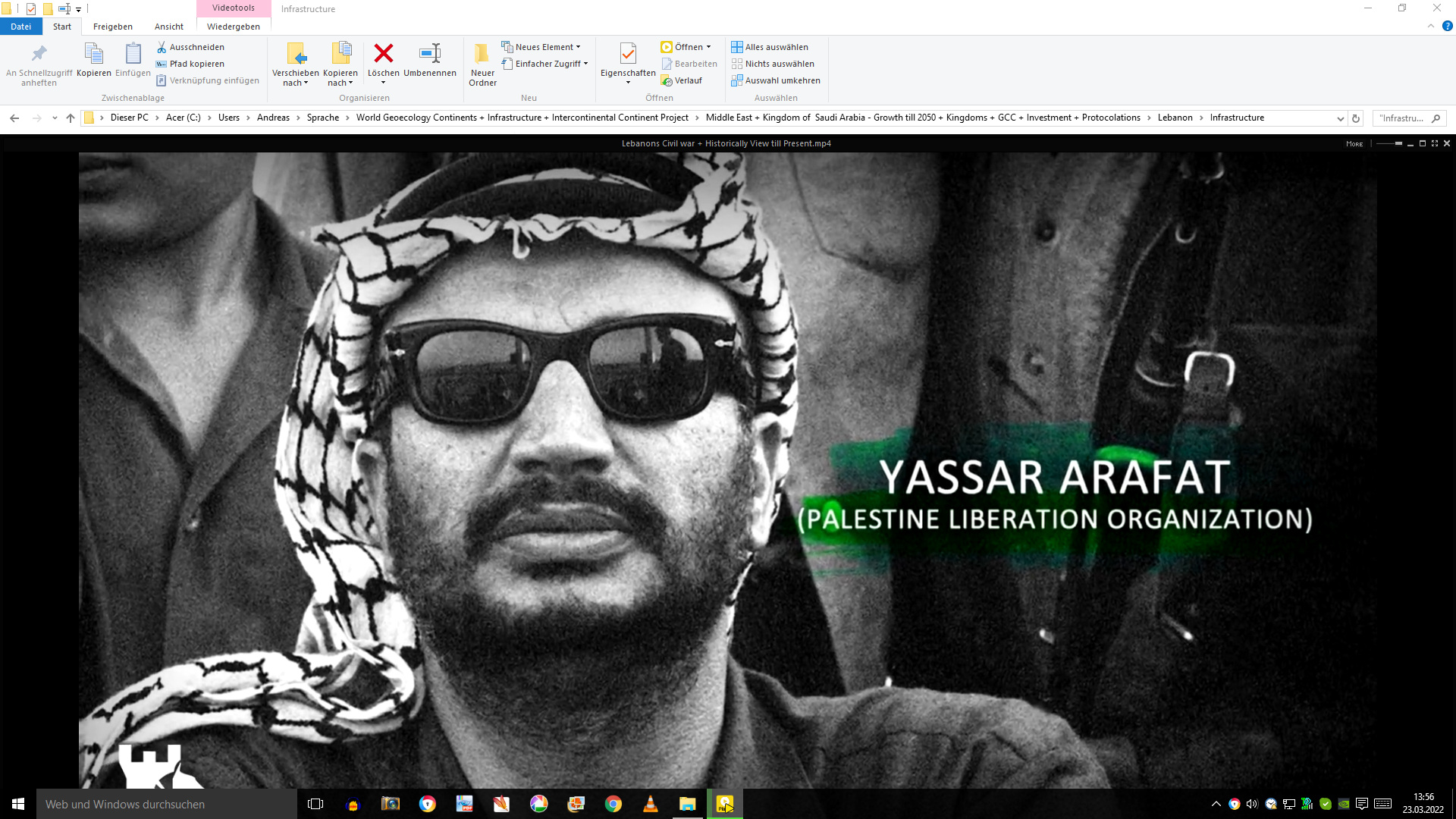
Task: Switch to the Ansicht ribbon tab
Action: click(169, 27)
